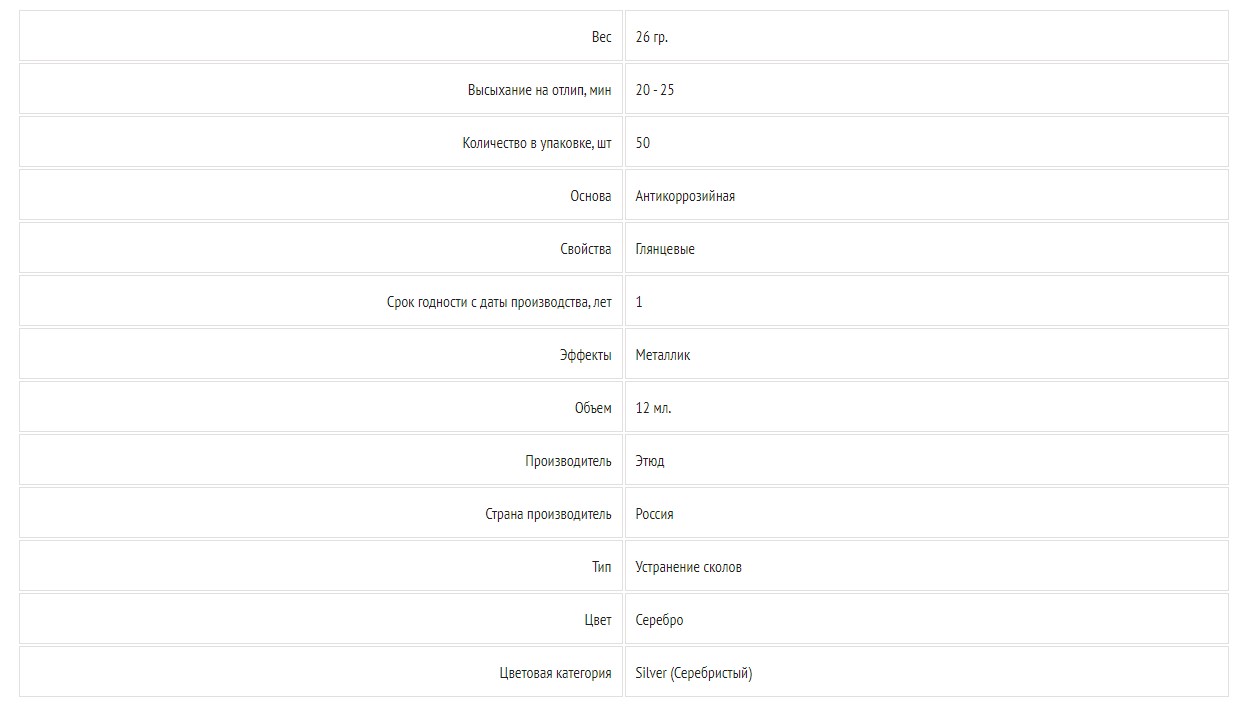Click the "Цветовая категория" label
The width and height of the screenshot is (1246, 713).
click(x=555, y=673)
